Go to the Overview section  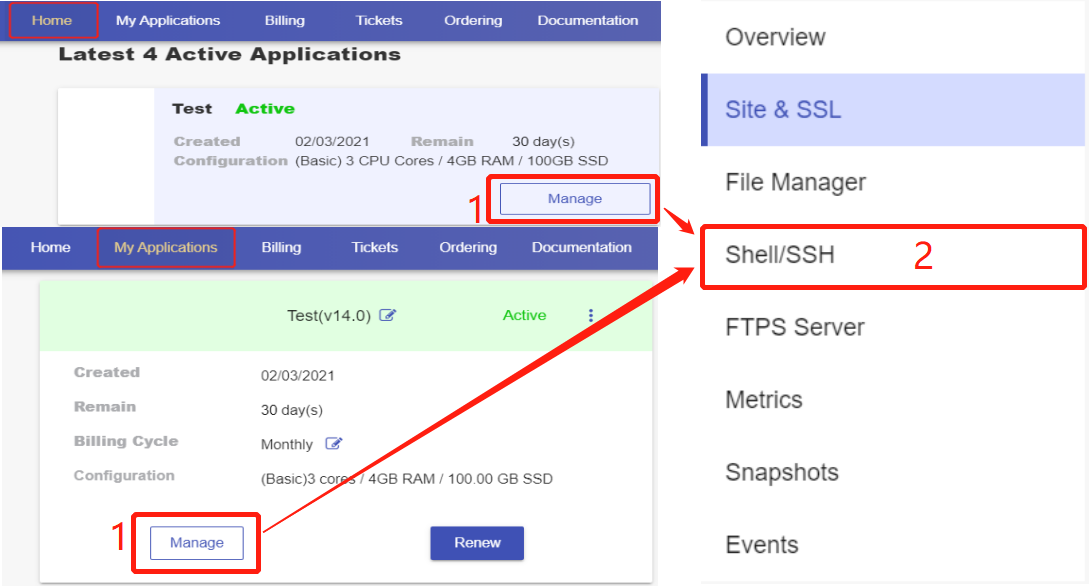coord(775,37)
